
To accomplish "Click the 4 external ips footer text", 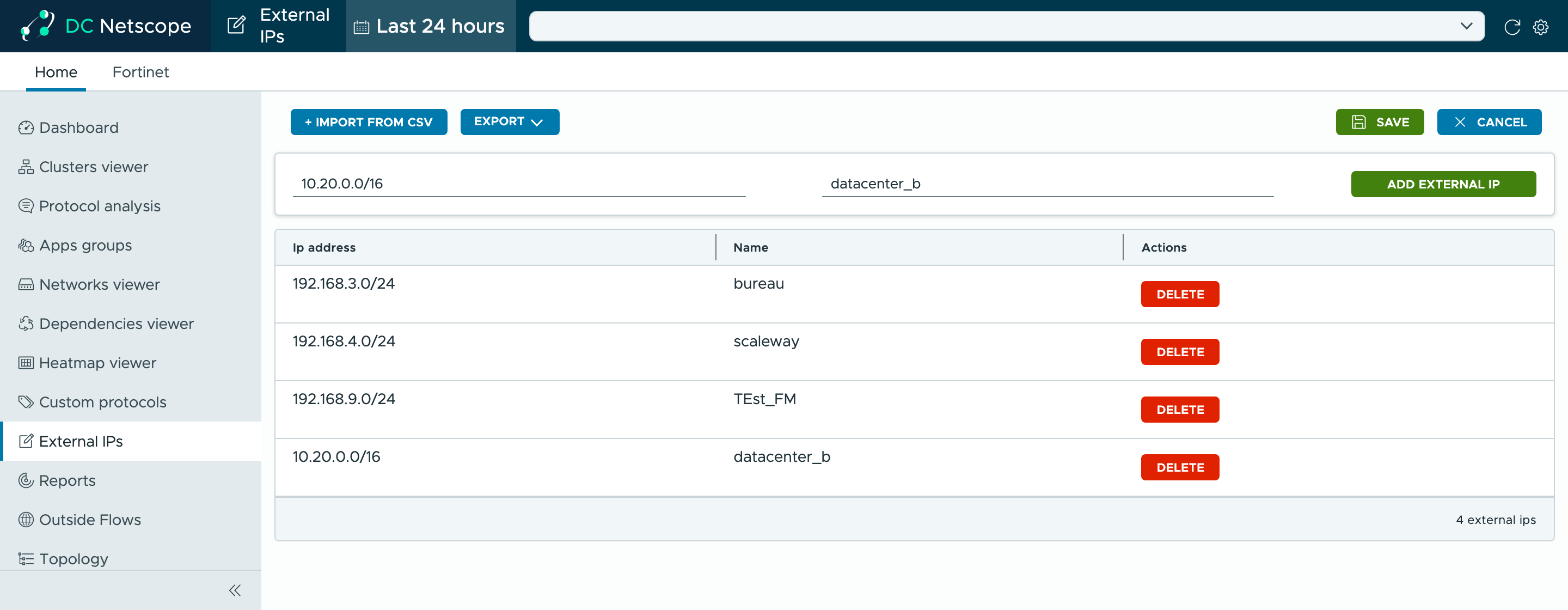I will (x=1496, y=520).
